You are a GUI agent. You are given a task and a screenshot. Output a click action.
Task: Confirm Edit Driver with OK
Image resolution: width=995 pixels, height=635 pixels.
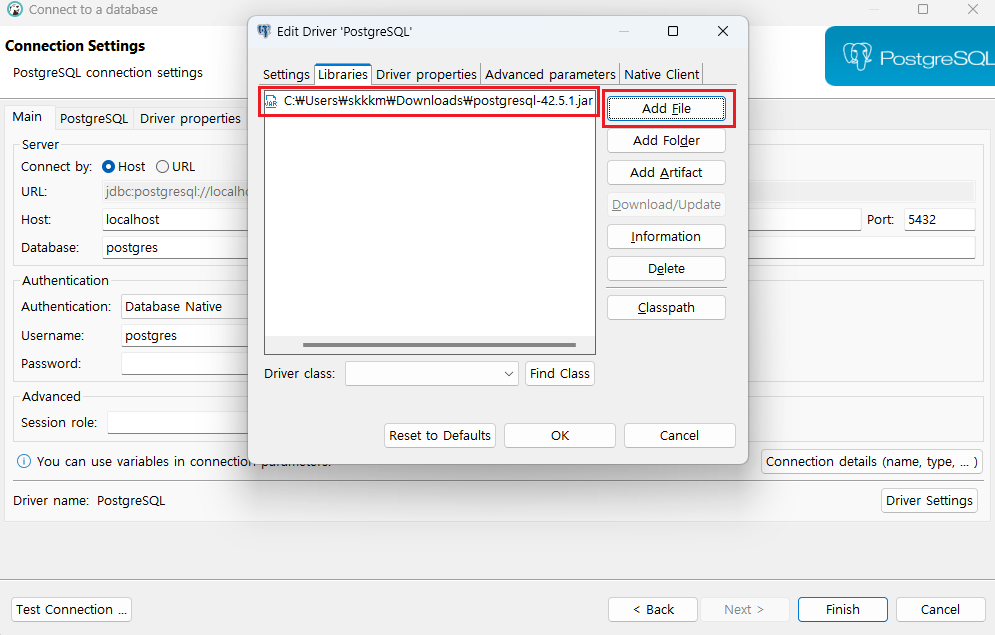[560, 436]
